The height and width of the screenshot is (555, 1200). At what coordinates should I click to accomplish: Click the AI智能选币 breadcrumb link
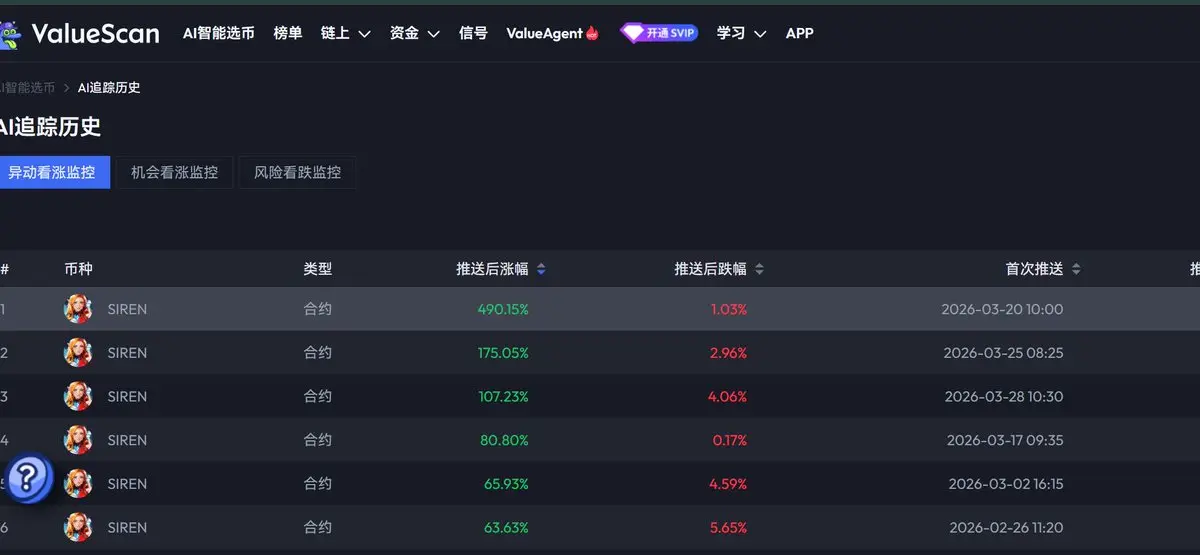click(27, 88)
